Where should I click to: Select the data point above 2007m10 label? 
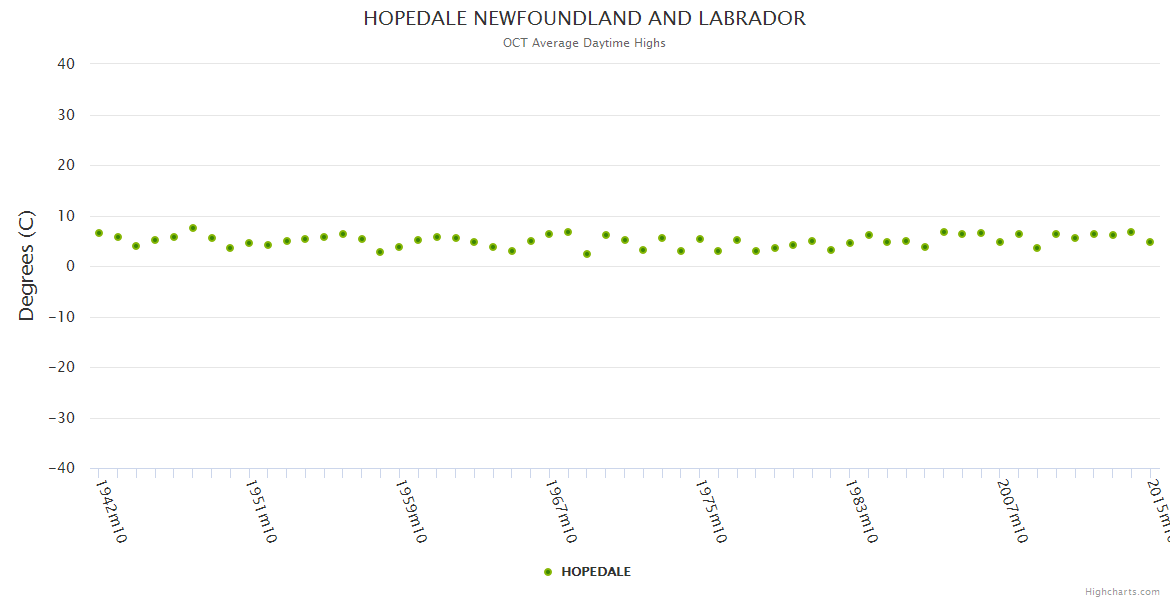pos(1000,242)
